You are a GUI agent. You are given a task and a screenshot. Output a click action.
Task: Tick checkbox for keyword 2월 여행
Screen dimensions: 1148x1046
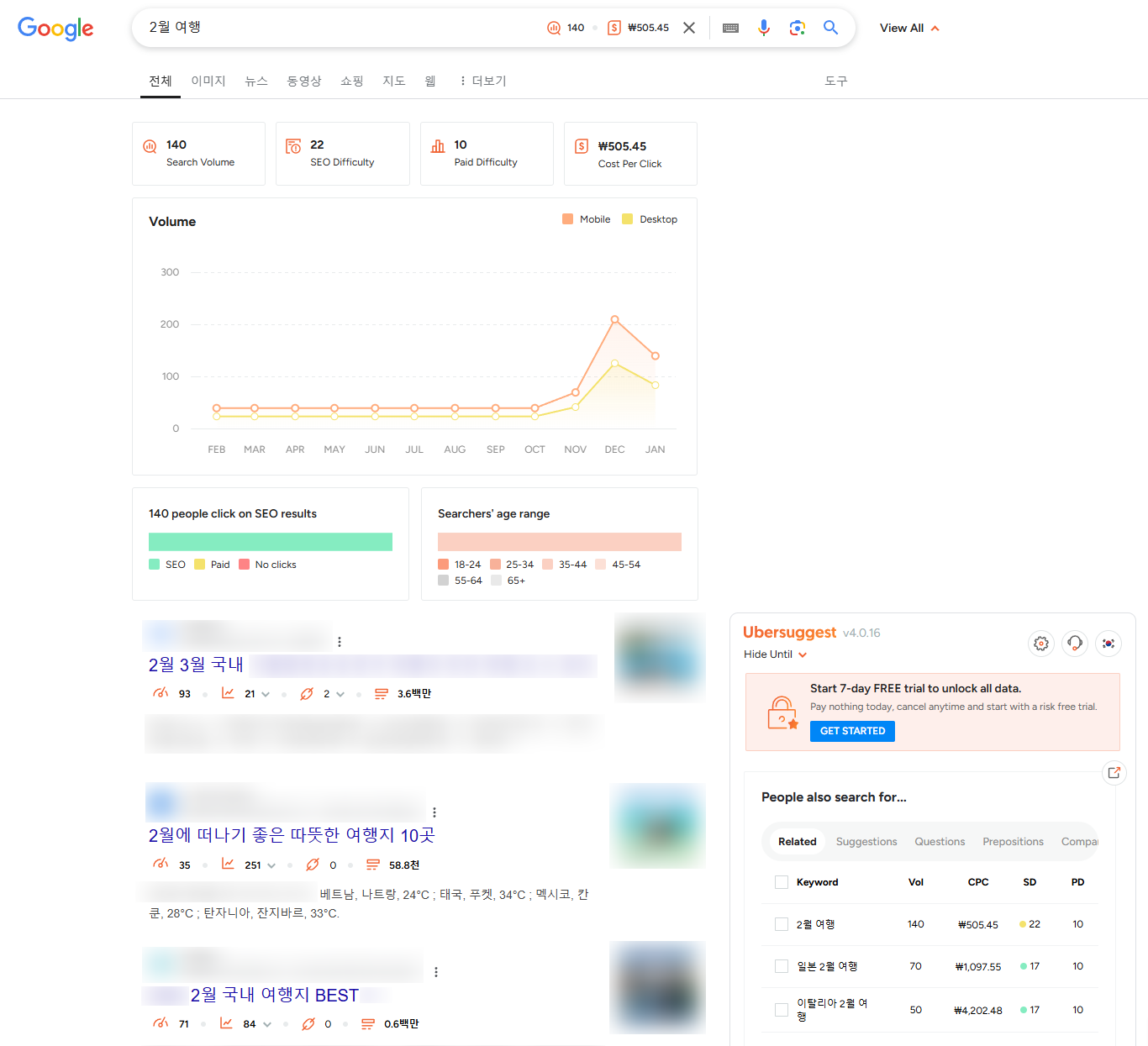(782, 924)
